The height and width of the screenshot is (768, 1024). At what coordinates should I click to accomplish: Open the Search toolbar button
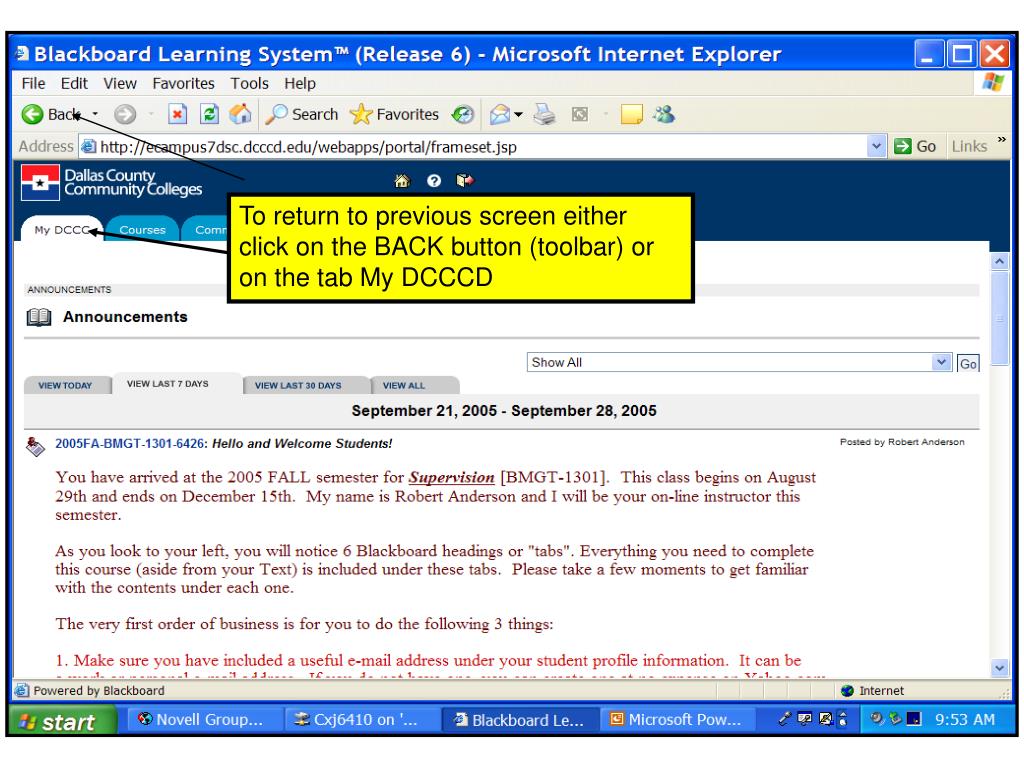[302, 114]
